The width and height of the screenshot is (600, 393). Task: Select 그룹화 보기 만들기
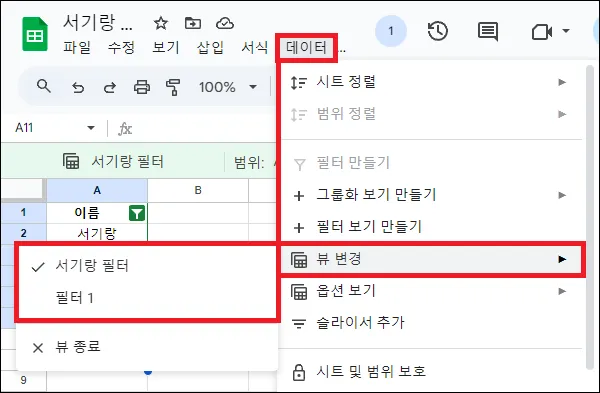pos(431,195)
